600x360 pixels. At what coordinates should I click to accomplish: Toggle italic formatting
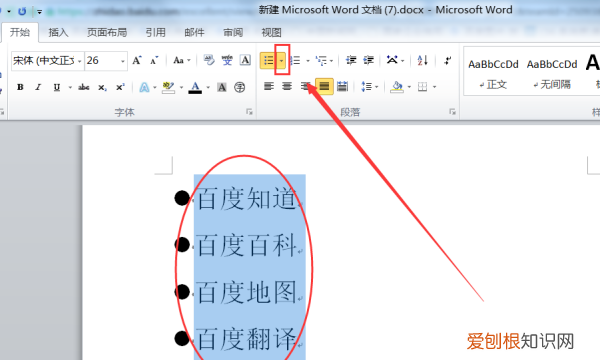point(38,87)
